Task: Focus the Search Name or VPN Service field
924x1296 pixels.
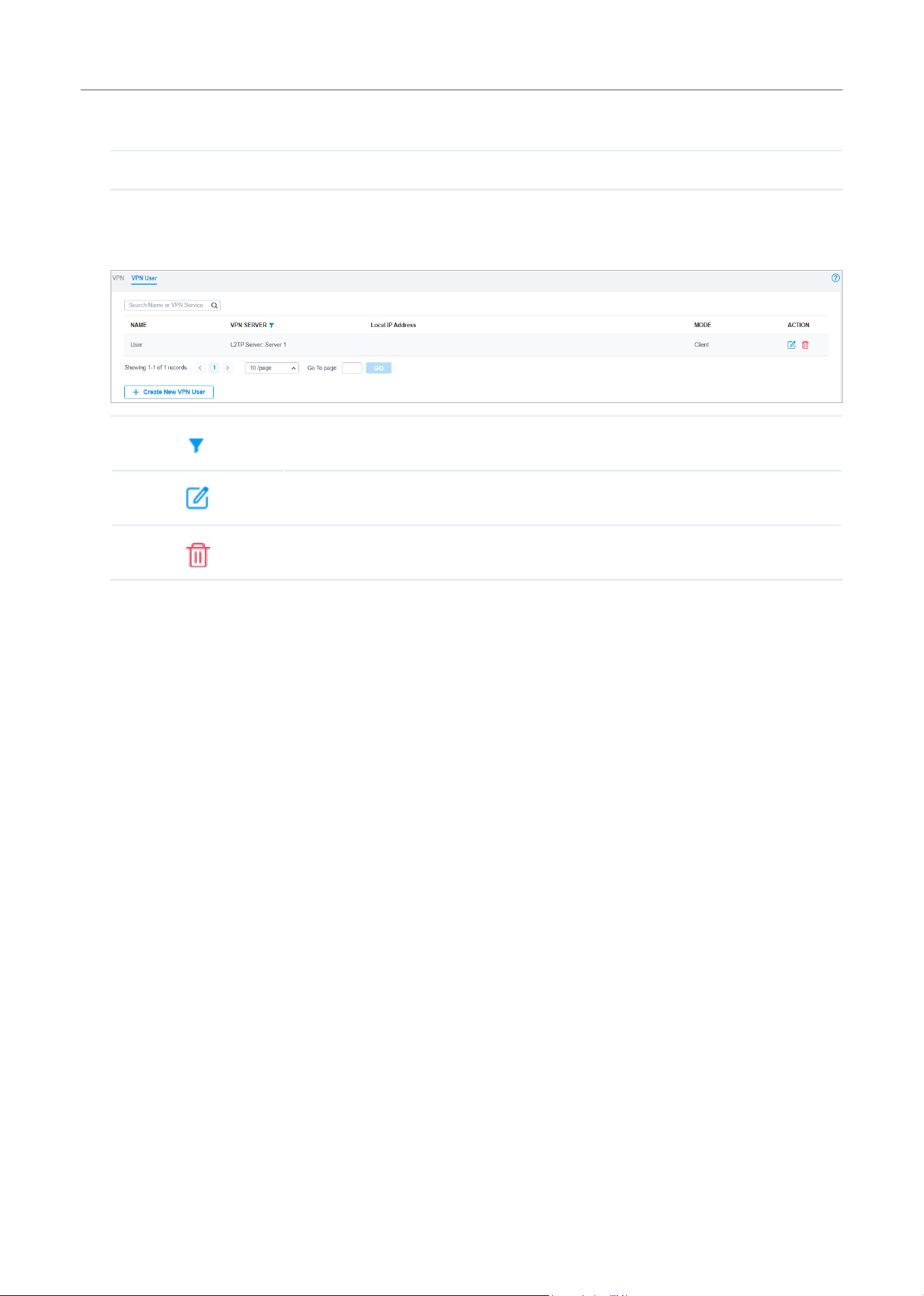Action: coord(172,305)
